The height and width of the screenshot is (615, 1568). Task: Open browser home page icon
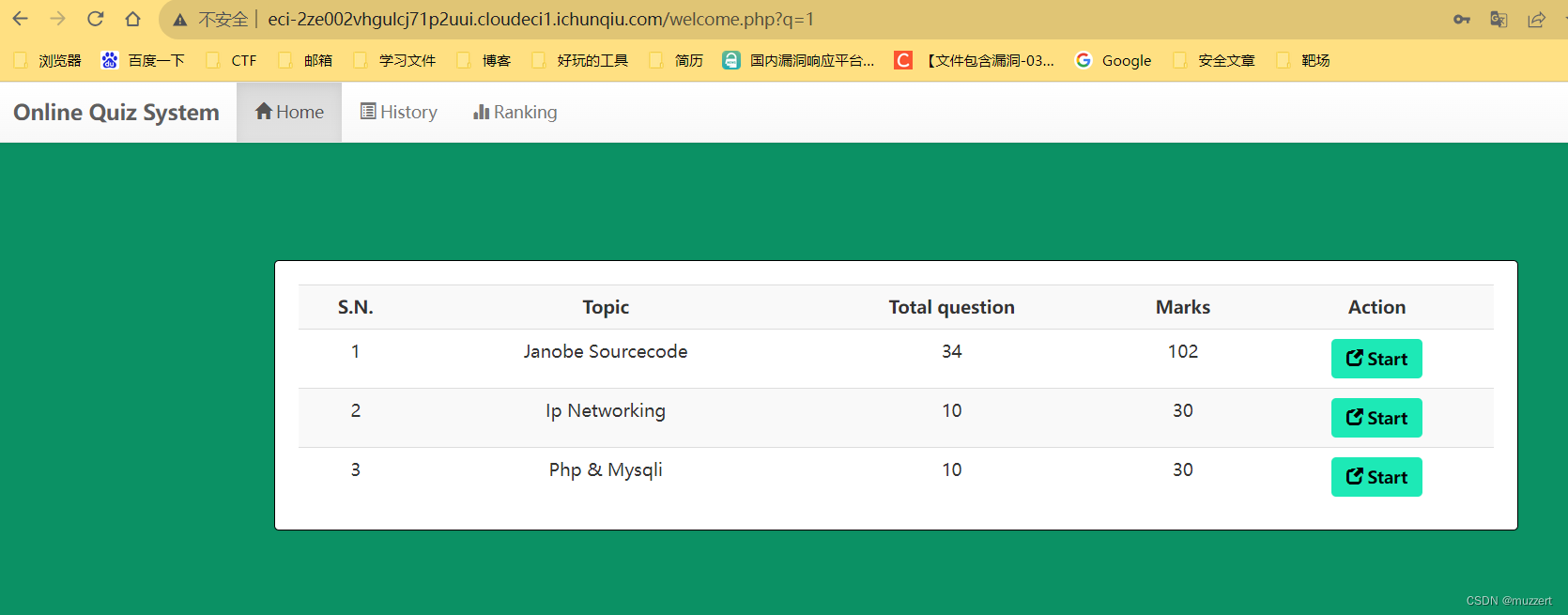click(x=133, y=19)
